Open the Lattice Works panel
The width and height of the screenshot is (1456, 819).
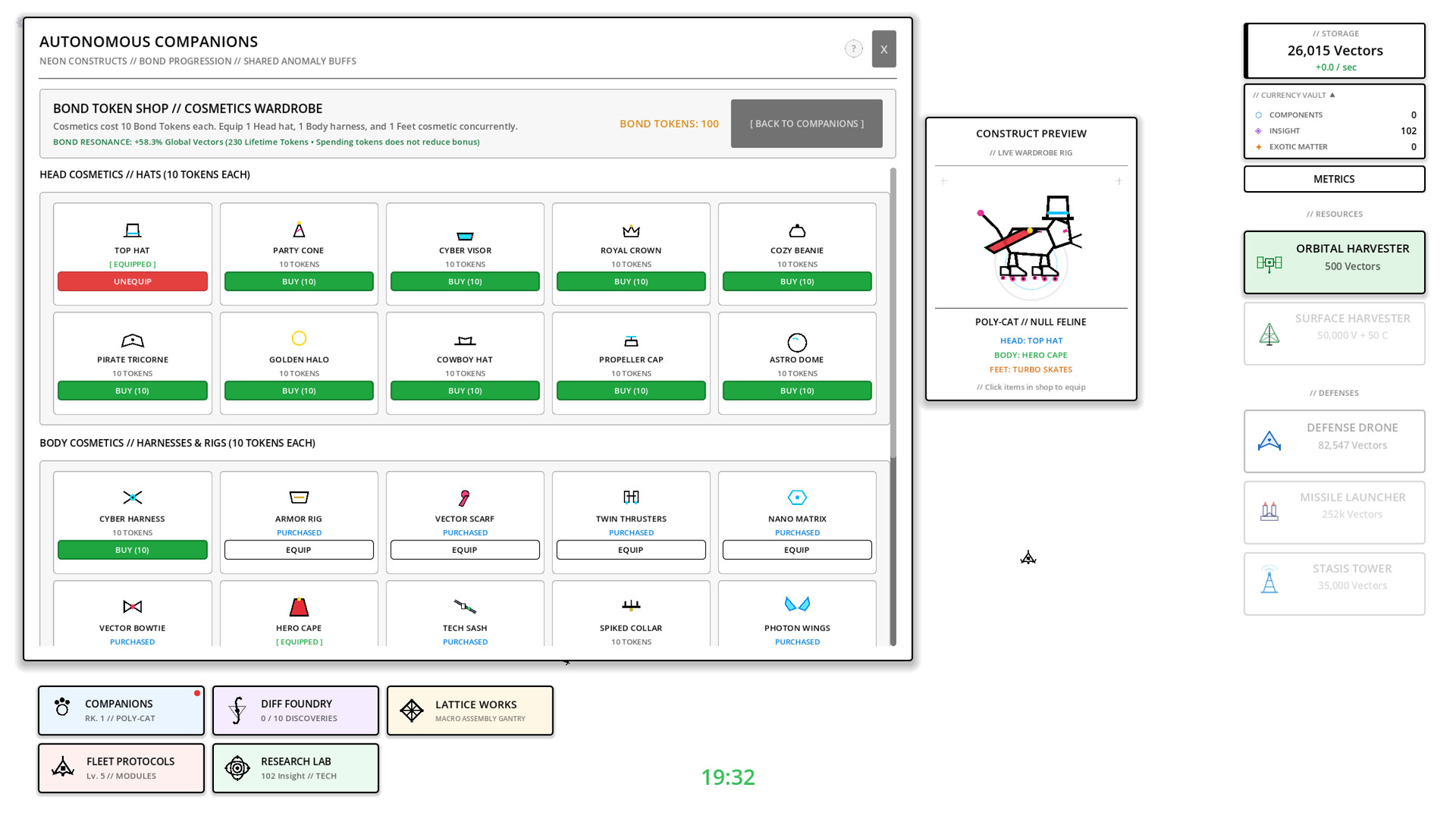[470, 711]
